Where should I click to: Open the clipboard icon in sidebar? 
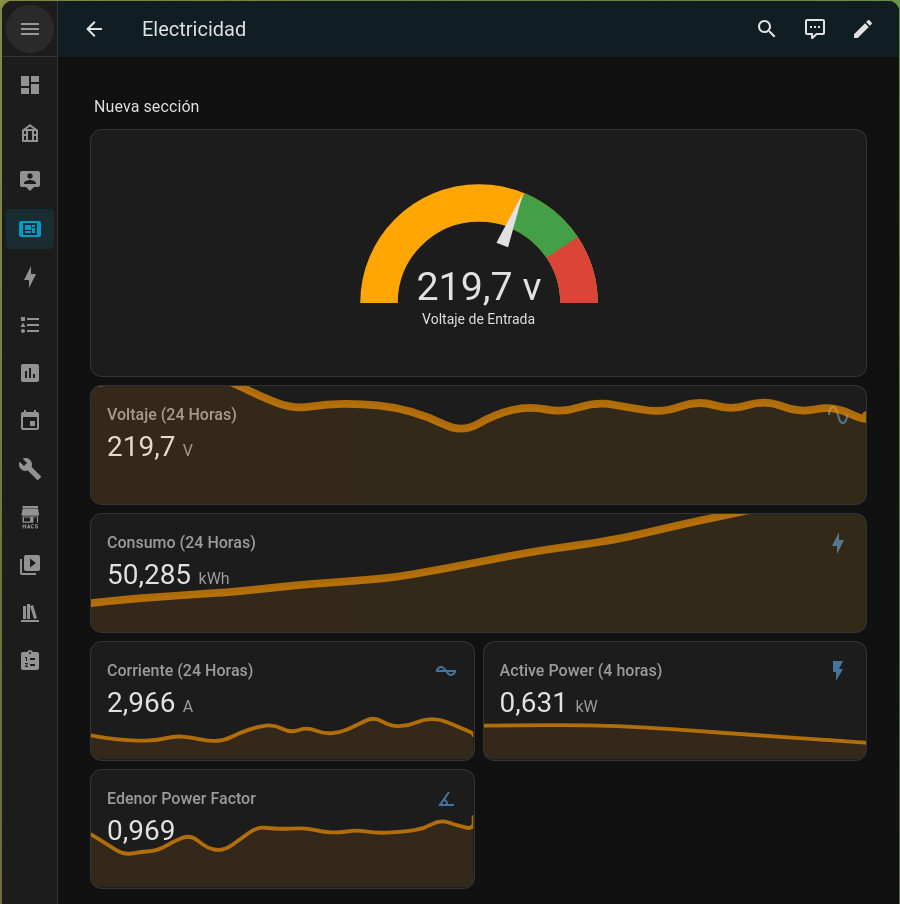pyautogui.click(x=30, y=661)
